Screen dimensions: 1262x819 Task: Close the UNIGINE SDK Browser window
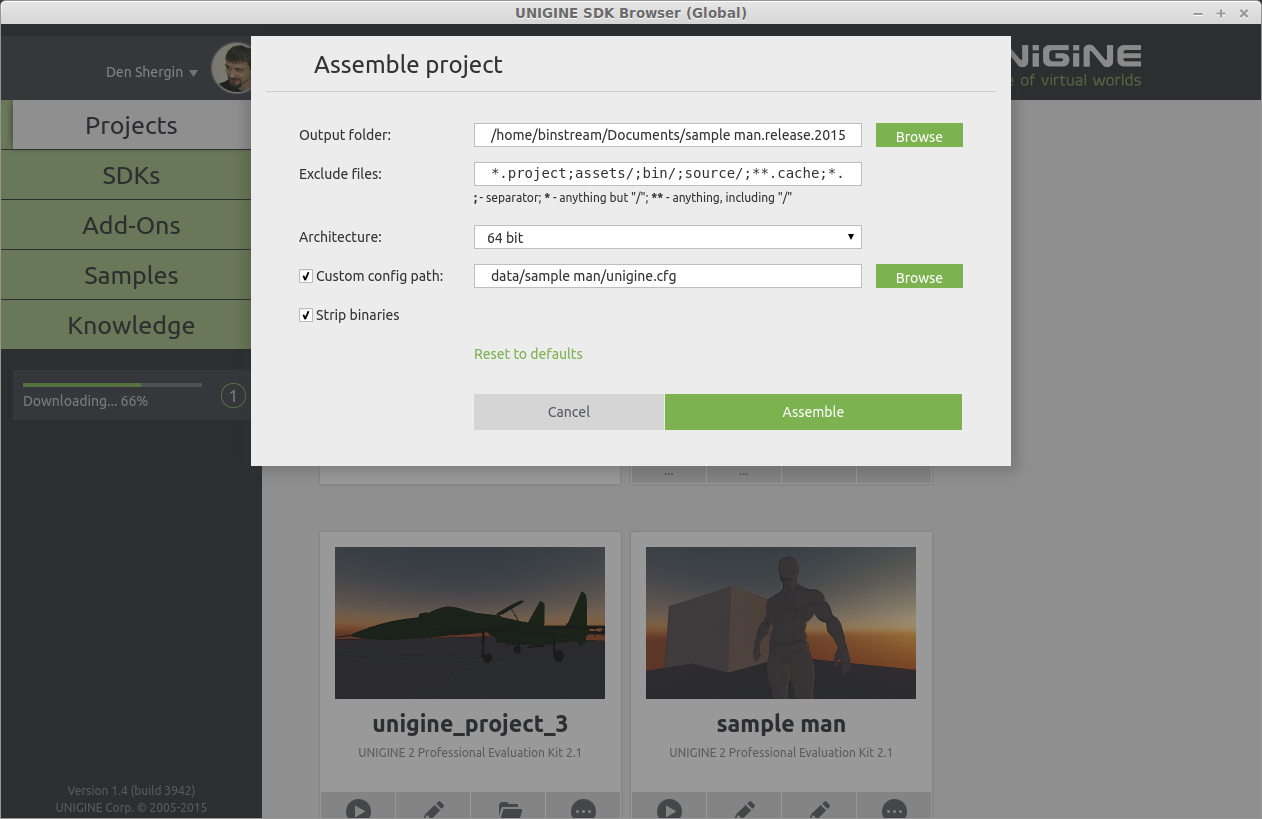click(1244, 13)
